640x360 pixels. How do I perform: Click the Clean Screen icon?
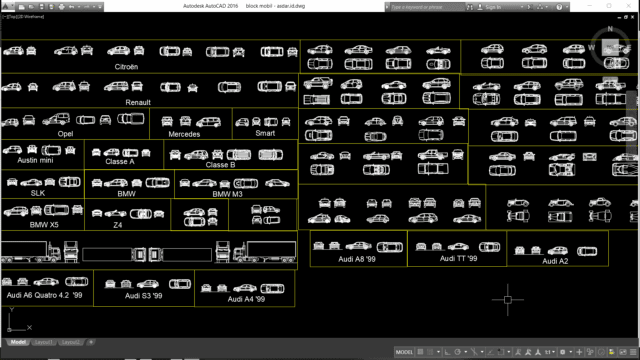pos(622,352)
